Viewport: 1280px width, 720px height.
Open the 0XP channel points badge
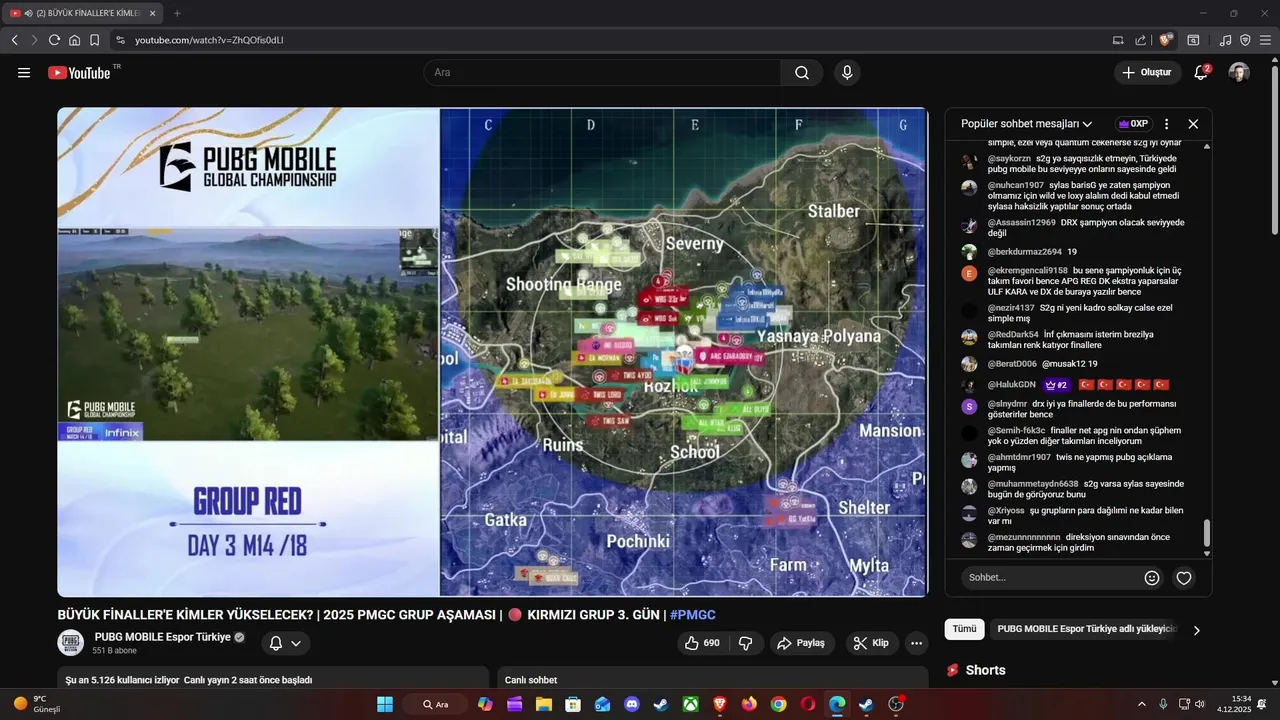(1133, 124)
